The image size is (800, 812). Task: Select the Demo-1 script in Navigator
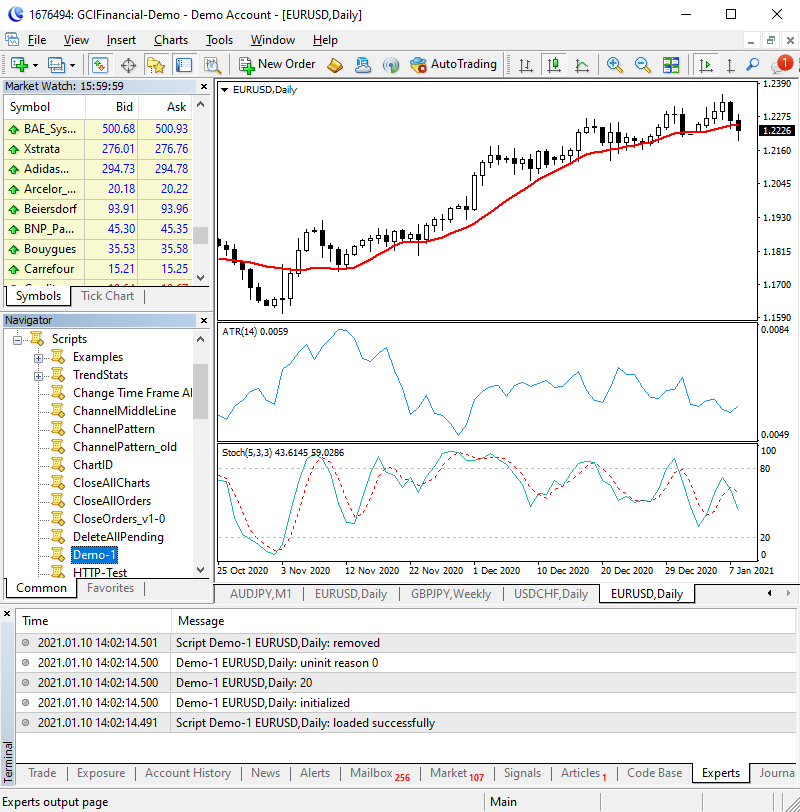click(x=93, y=555)
